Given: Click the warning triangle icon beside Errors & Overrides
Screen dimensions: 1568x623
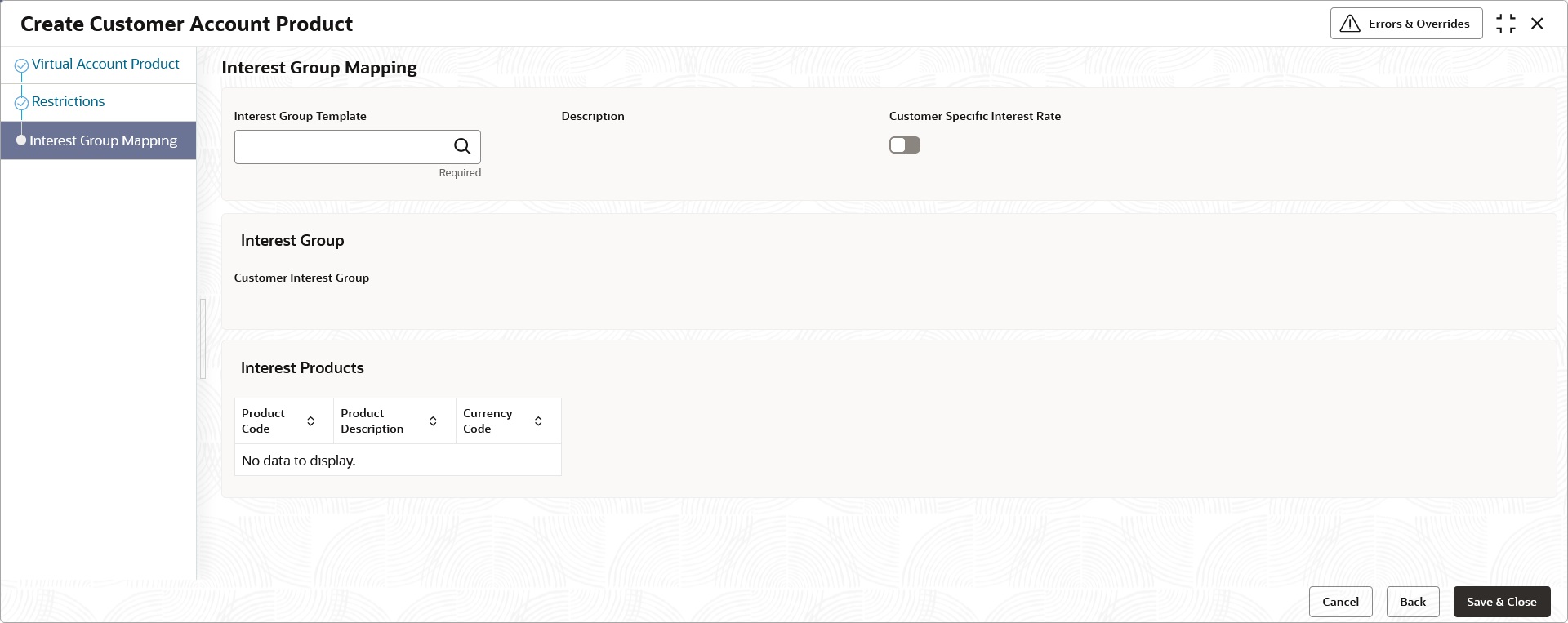Looking at the screenshot, I should pos(1350,24).
